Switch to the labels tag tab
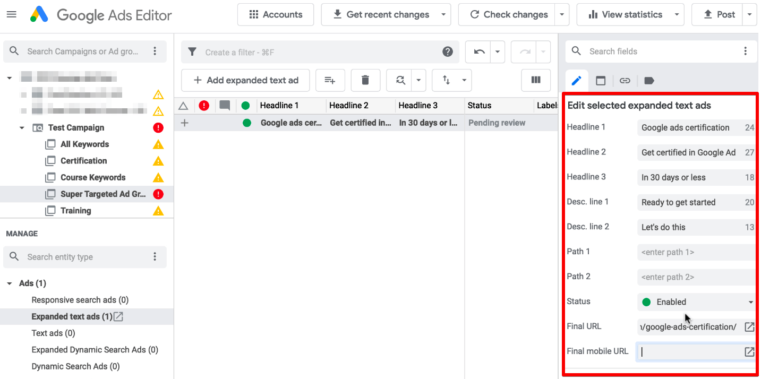Viewport: 761px width, 379px height. 649,81
